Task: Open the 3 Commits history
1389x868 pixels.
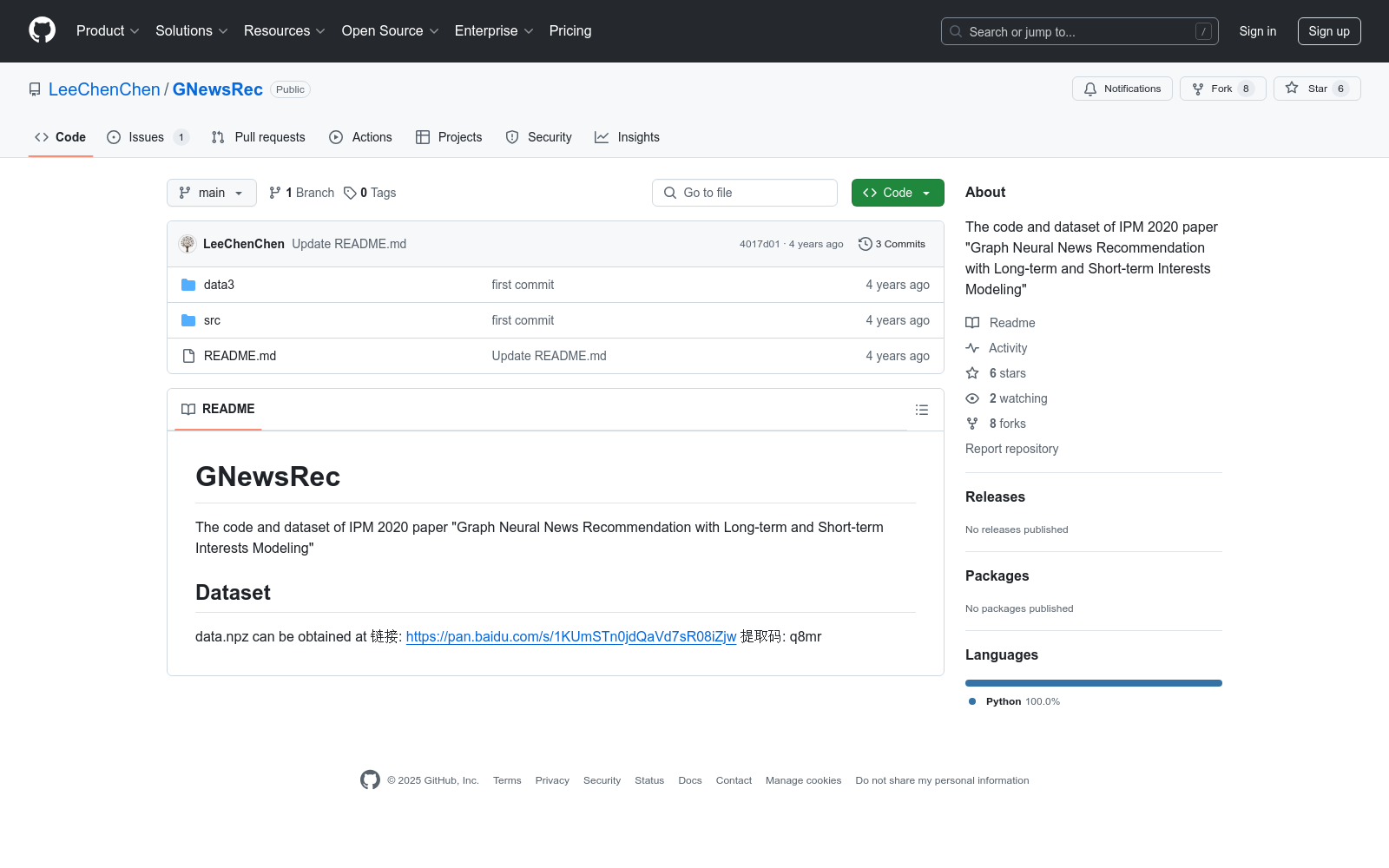Action: tap(892, 244)
